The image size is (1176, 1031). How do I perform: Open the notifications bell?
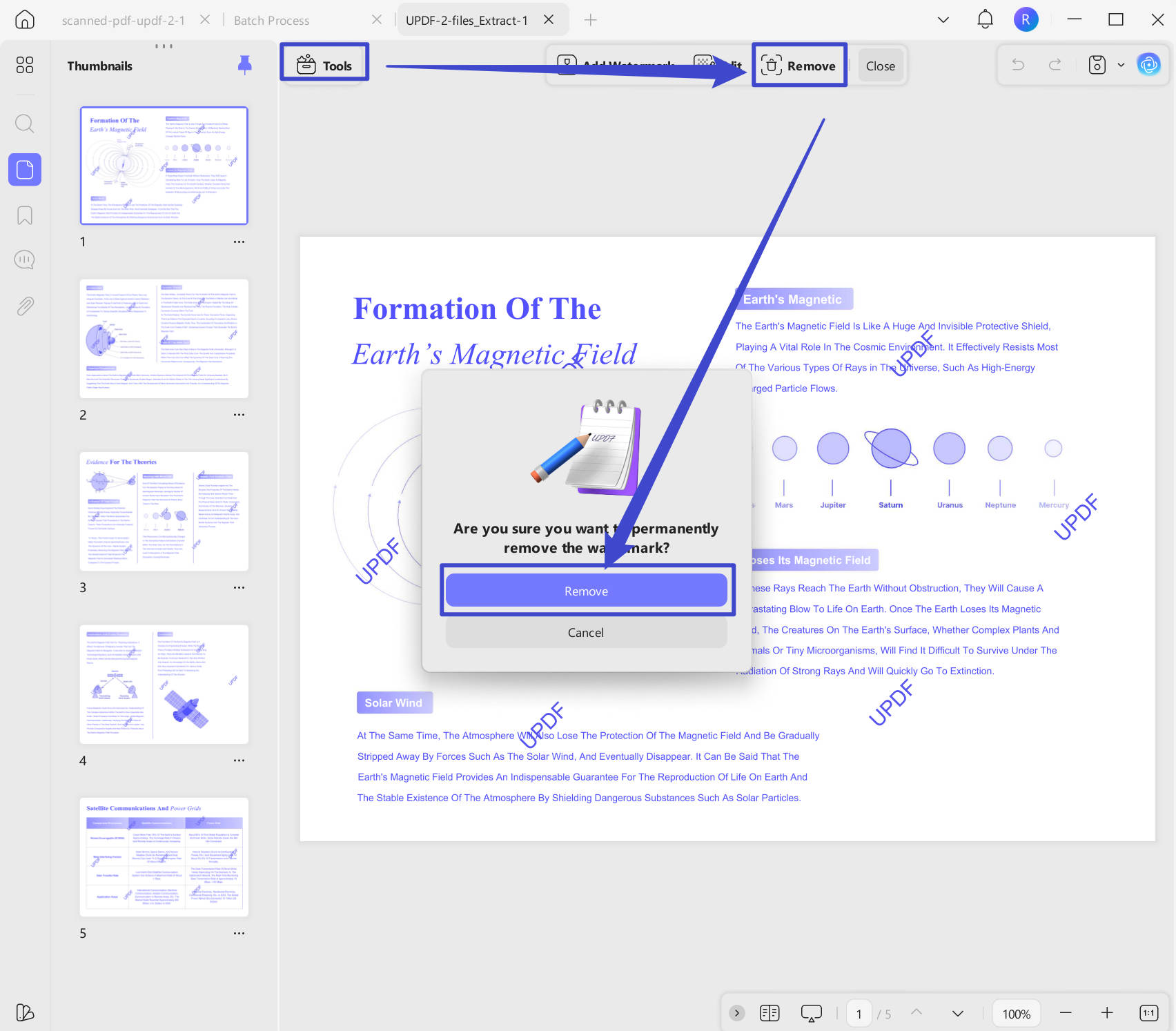985,19
